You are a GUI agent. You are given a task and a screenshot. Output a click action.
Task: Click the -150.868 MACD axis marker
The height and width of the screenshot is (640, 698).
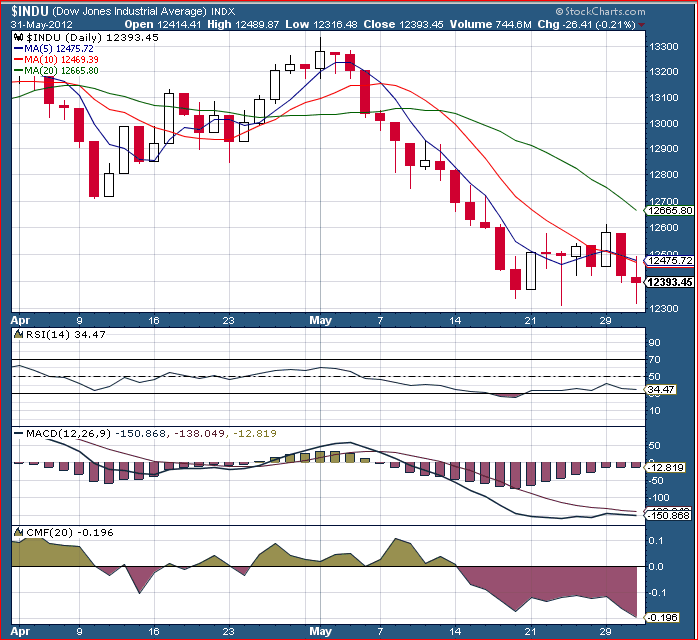coord(668,515)
